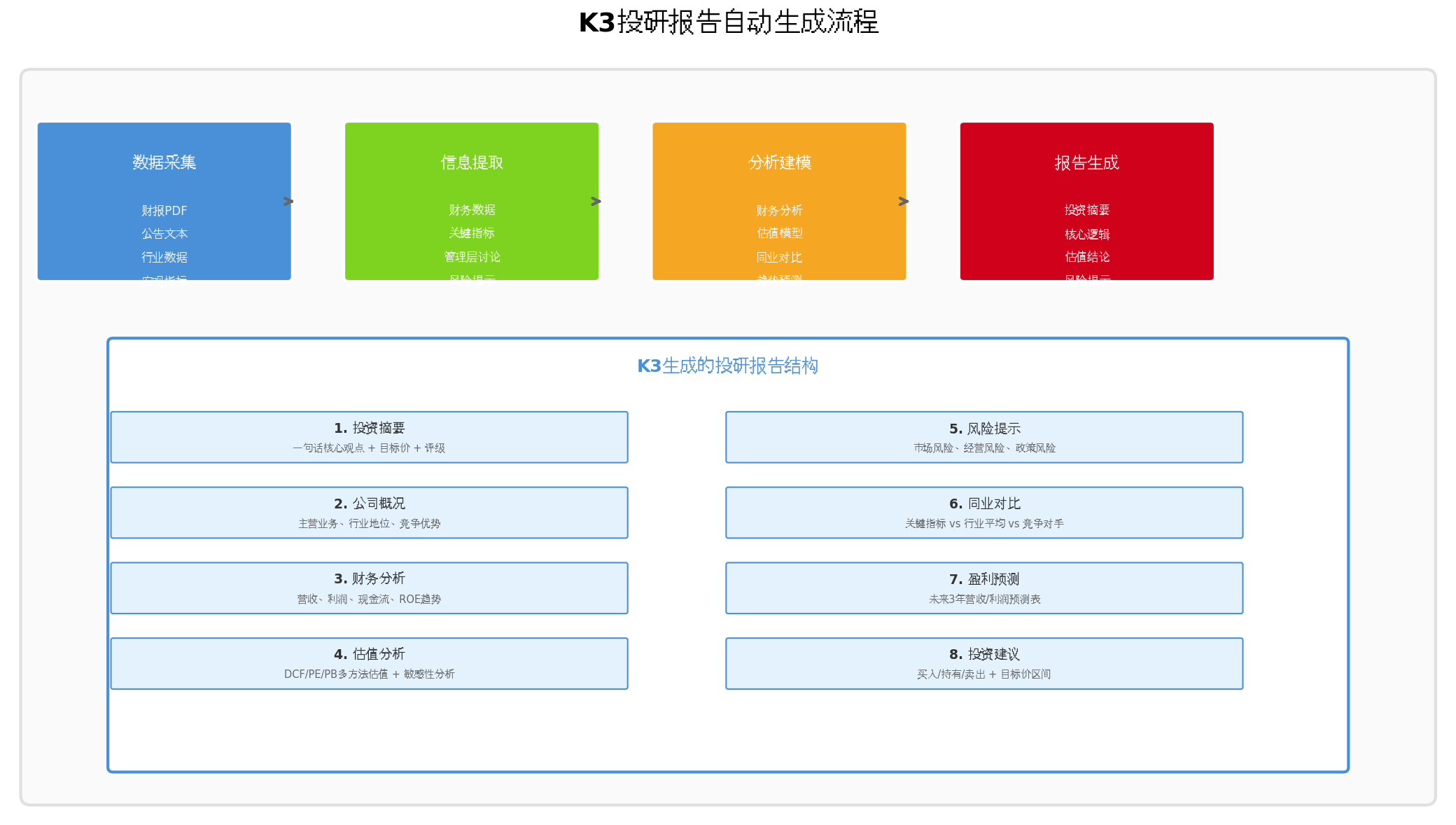This screenshot has width=1456, height=825.
Task: Click 管理层讨论 in the green box
Action: pos(472,257)
